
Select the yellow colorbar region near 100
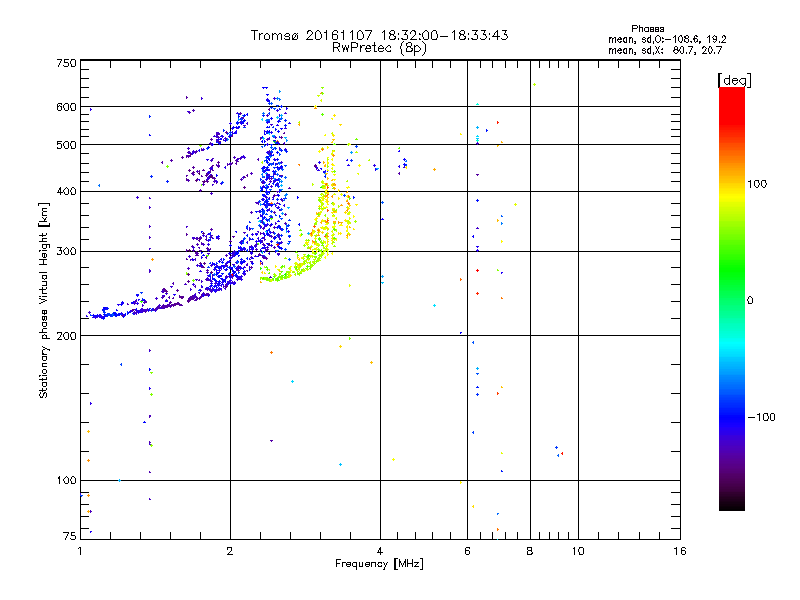(x=732, y=184)
